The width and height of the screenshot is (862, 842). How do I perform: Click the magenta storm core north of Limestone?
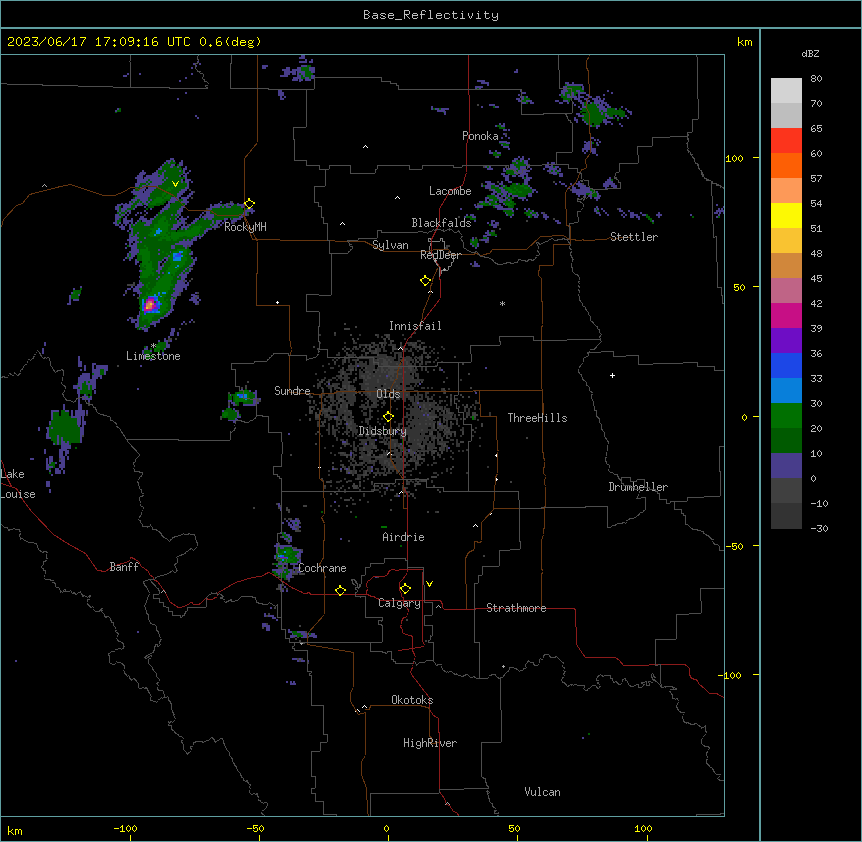150,304
